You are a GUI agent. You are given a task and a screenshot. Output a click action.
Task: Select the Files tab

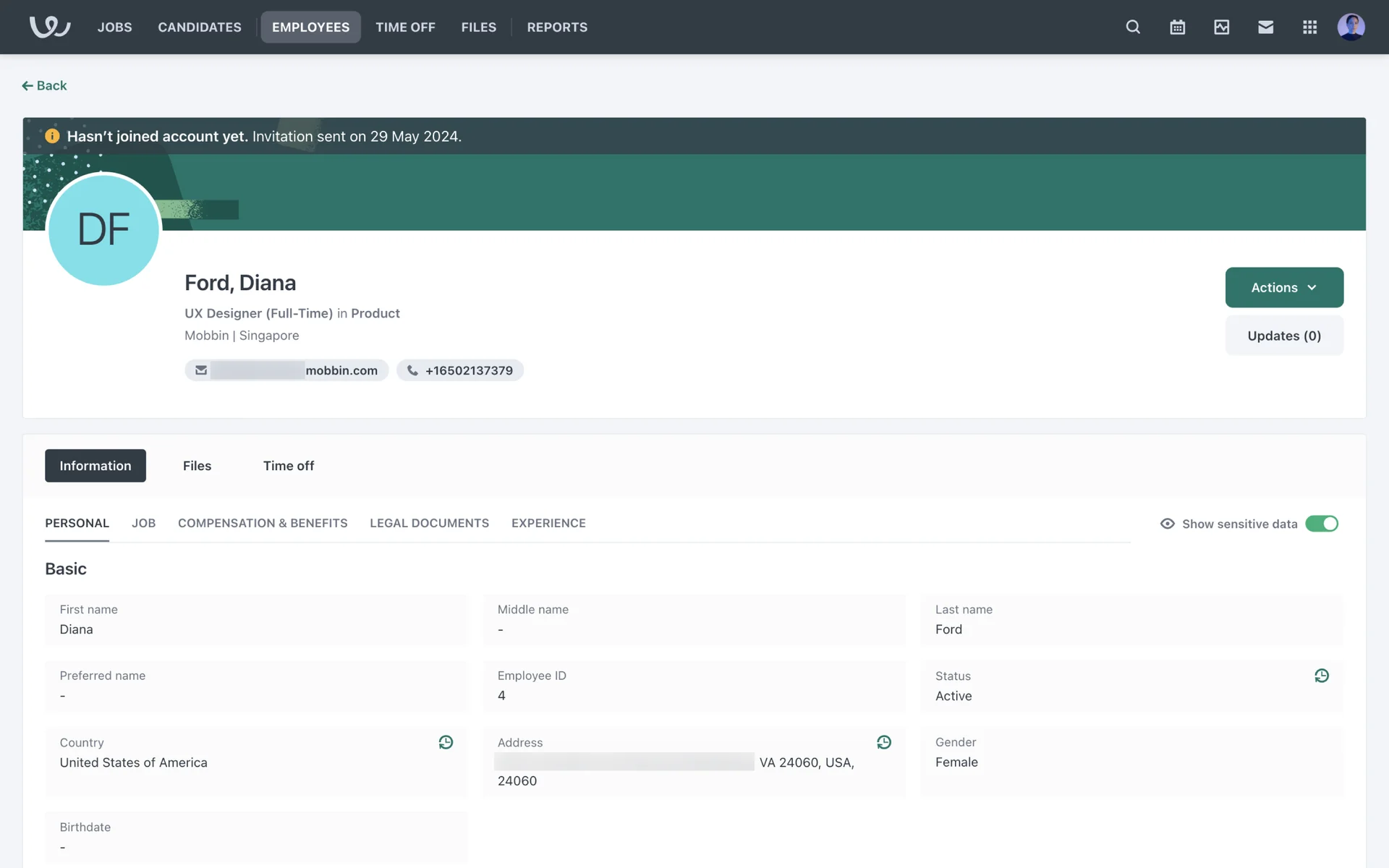coord(197,466)
